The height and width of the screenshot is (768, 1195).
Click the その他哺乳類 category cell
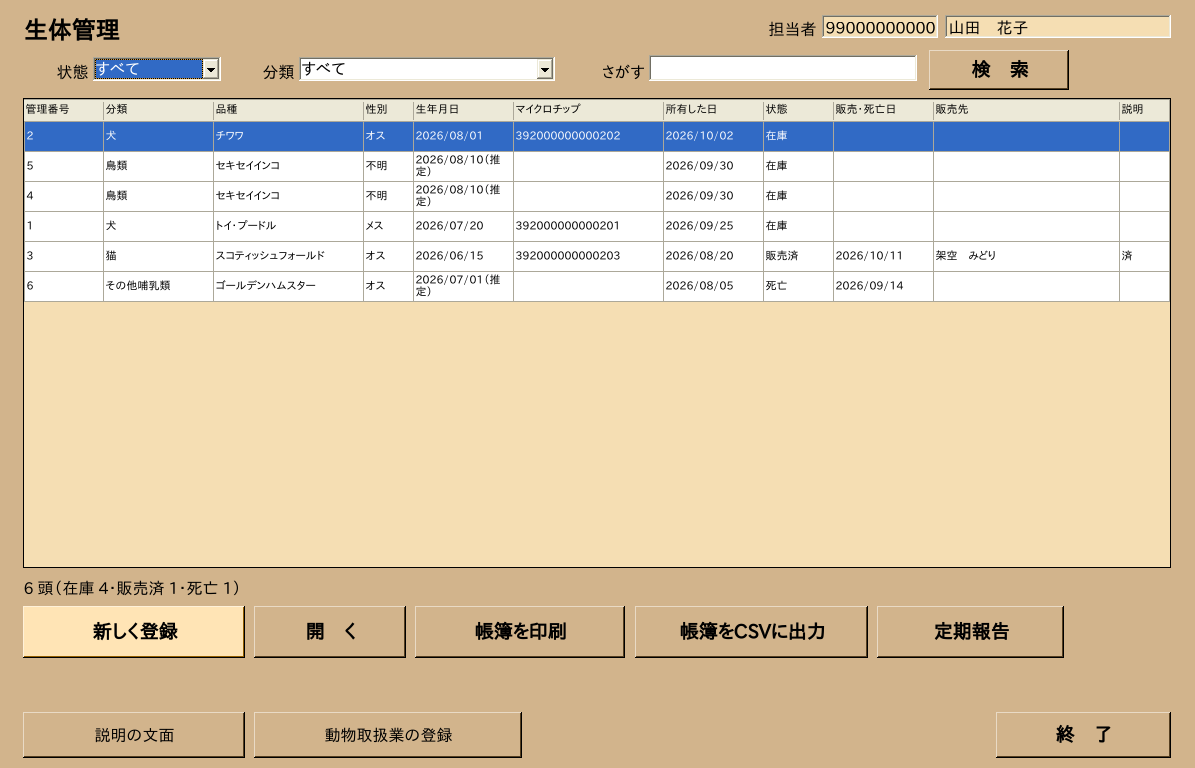click(x=159, y=286)
